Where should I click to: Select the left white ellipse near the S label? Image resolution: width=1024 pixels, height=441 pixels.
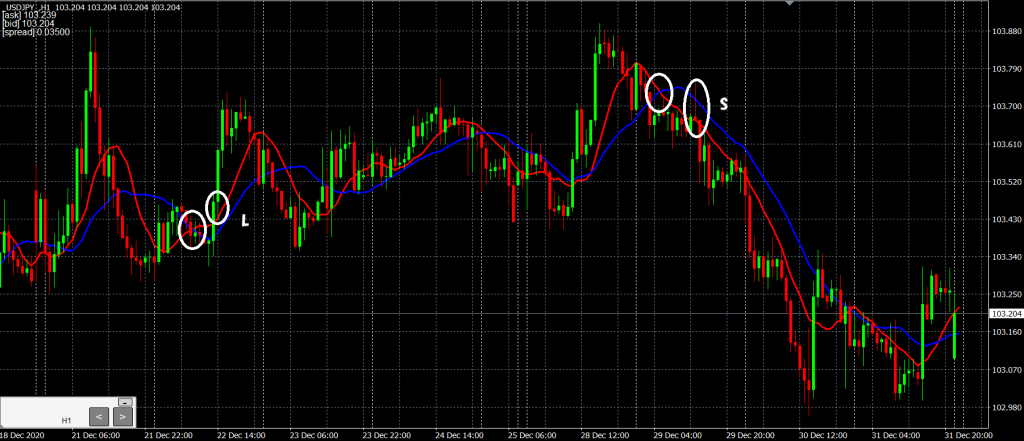(x=659, y=93)
